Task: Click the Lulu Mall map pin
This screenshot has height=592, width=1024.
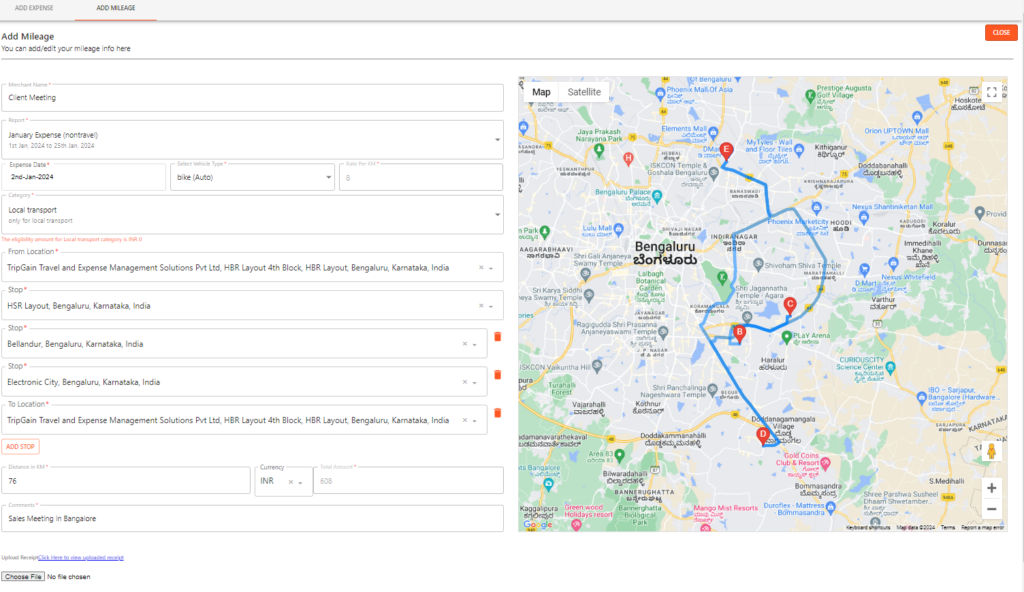Action: click(x=618, y=229)
